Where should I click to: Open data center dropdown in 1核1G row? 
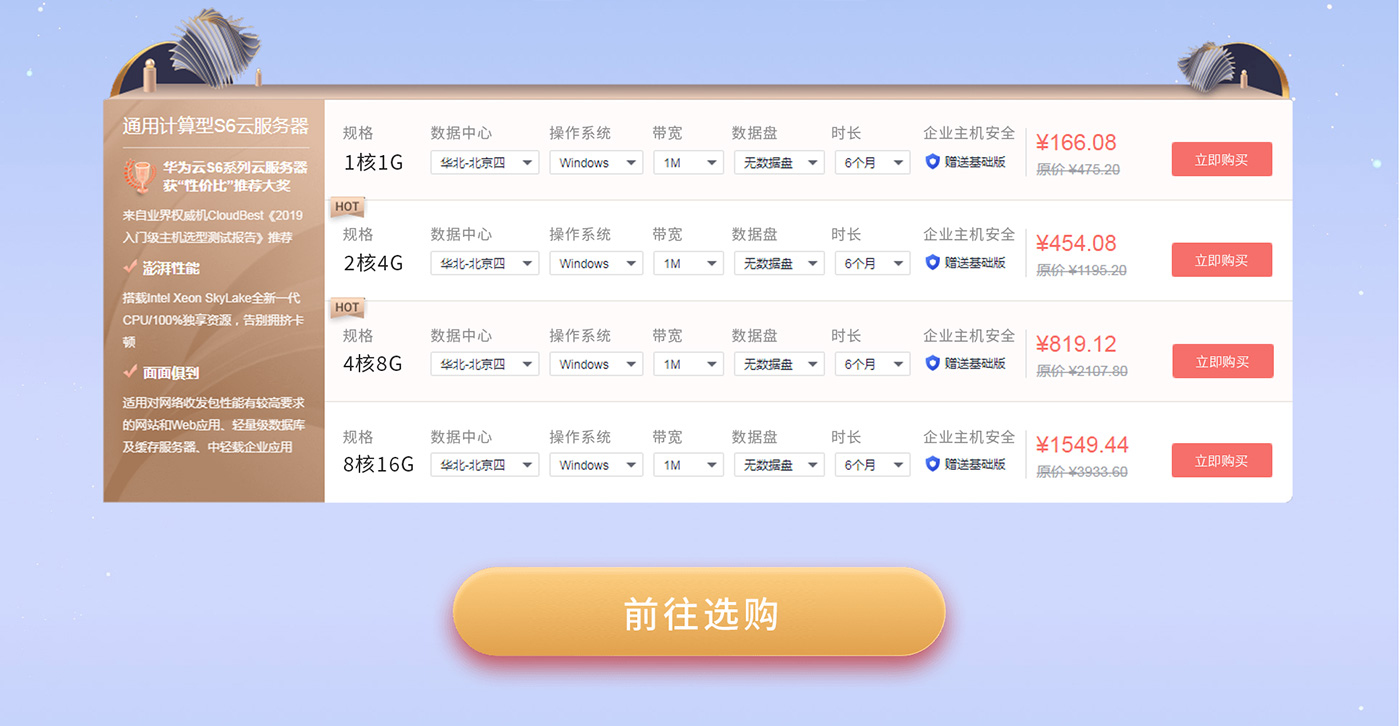(485, 162)
